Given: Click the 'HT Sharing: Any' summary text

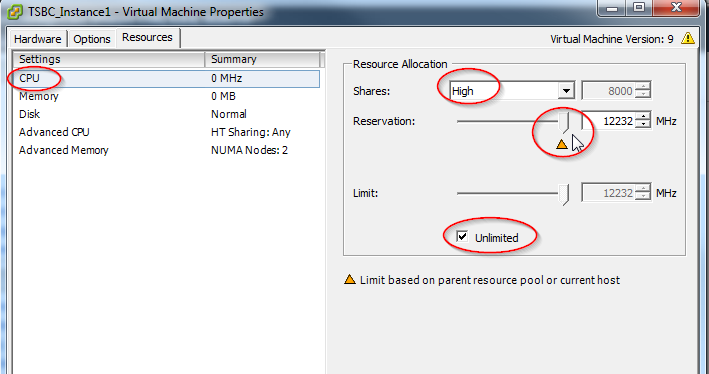Looking at the screenshot, I should click(x=251, y=132).
